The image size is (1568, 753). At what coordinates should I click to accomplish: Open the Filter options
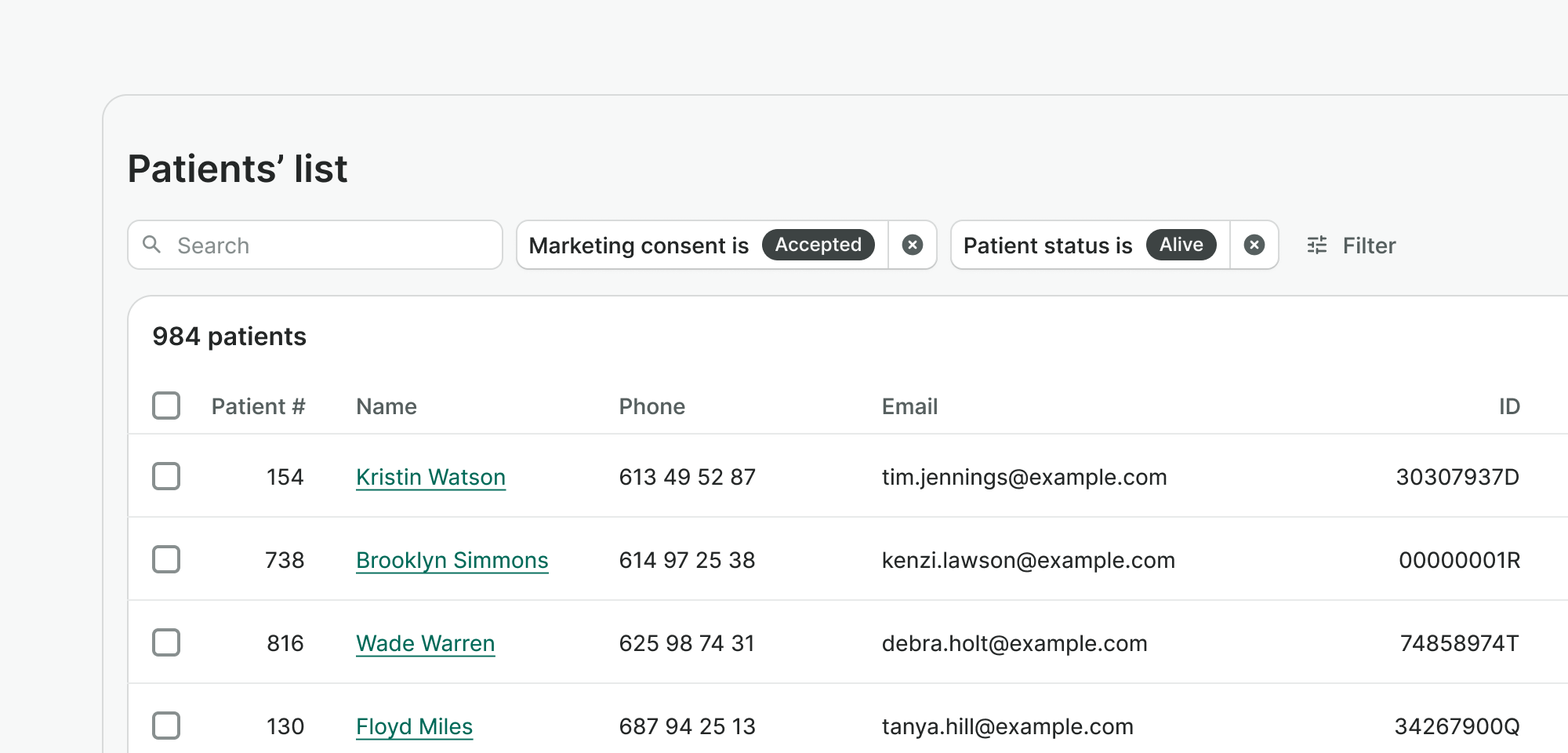point(1368,246)
